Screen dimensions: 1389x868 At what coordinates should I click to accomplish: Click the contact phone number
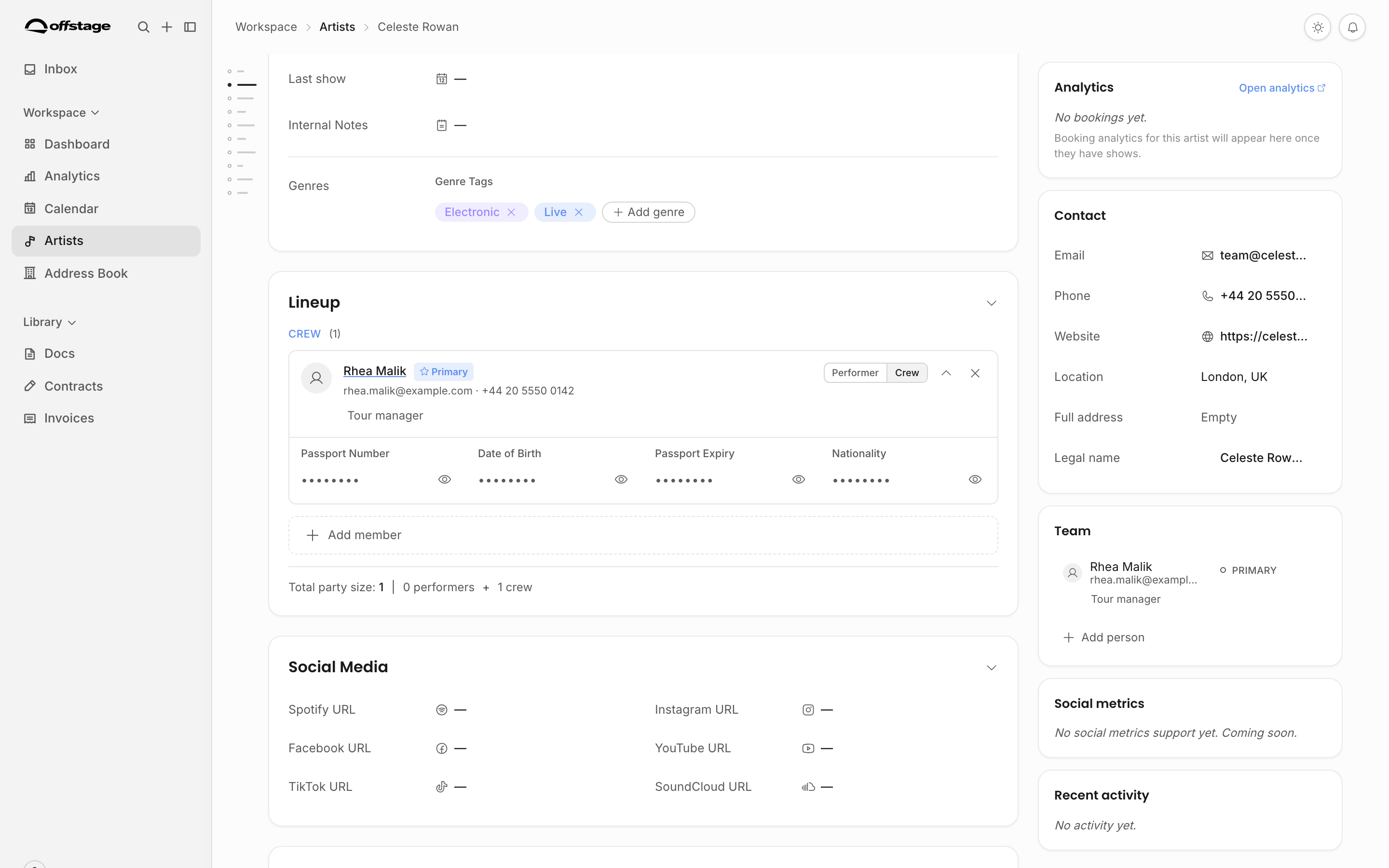tap(1263, 296)
